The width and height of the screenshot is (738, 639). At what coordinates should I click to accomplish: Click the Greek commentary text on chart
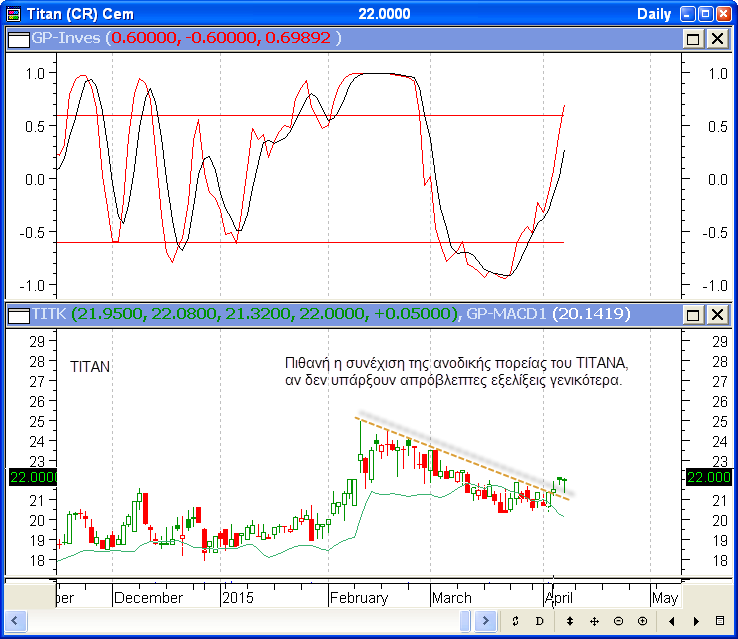(457, 372)
